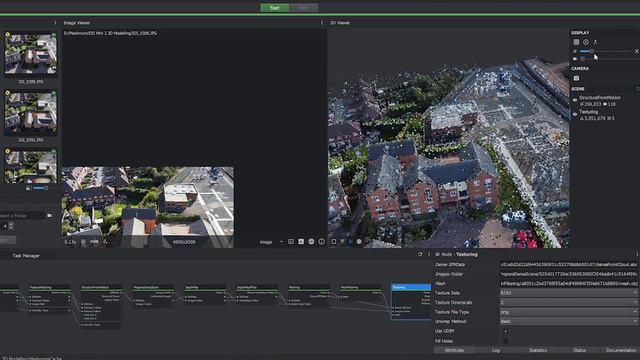Click the Dense SfMData path field

(x=569, y=264)
